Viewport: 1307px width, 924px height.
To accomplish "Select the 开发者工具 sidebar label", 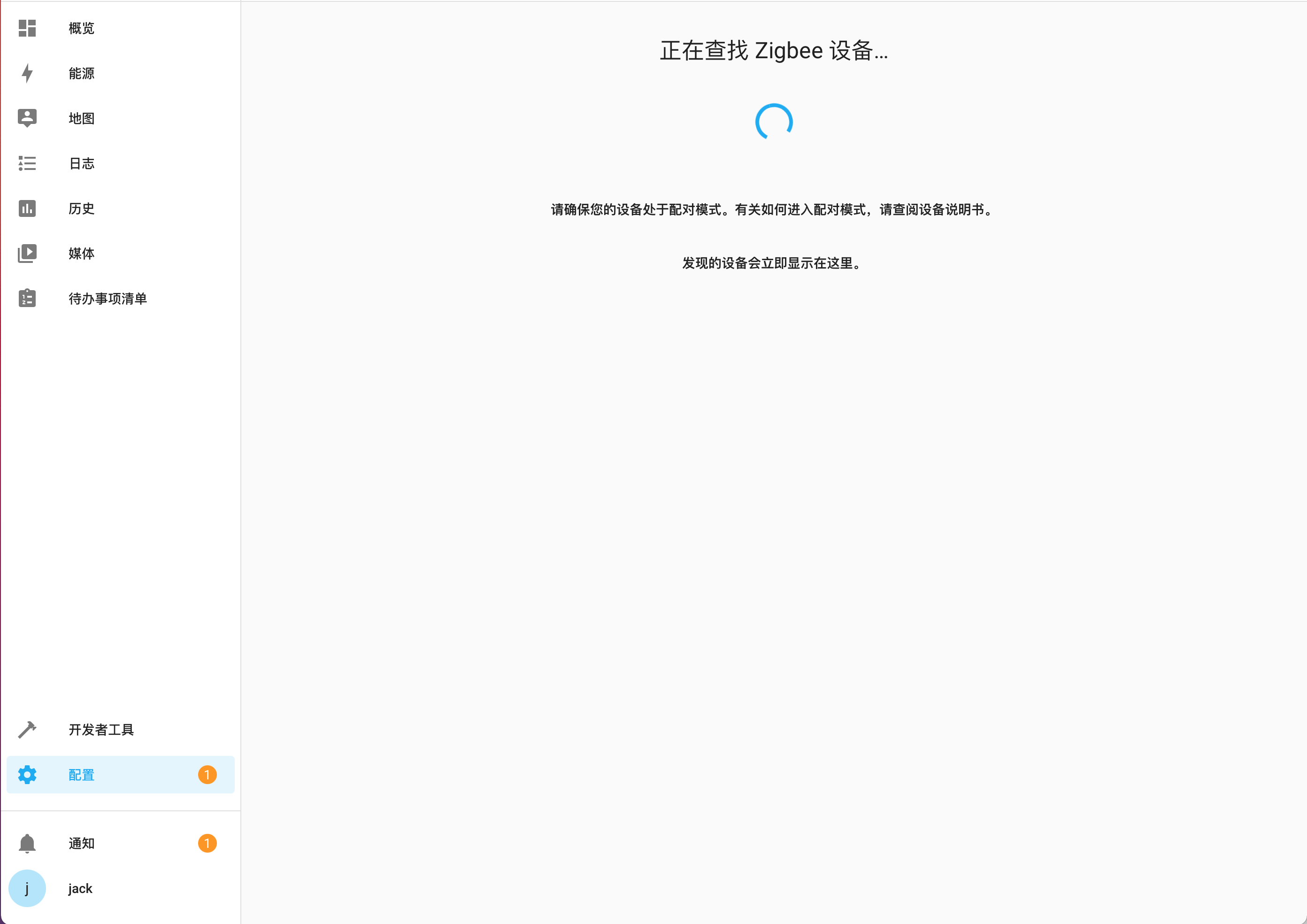I will pos(101,729).
